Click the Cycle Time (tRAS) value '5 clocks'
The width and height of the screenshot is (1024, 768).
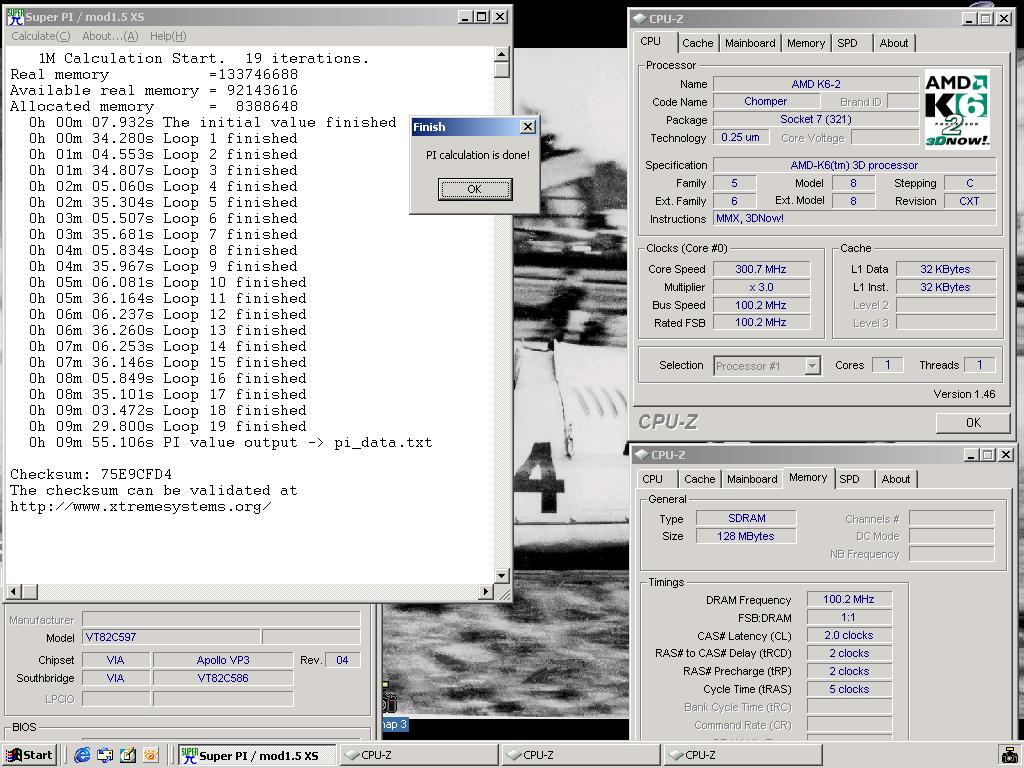pyautogui.click(x=849, y=689)
